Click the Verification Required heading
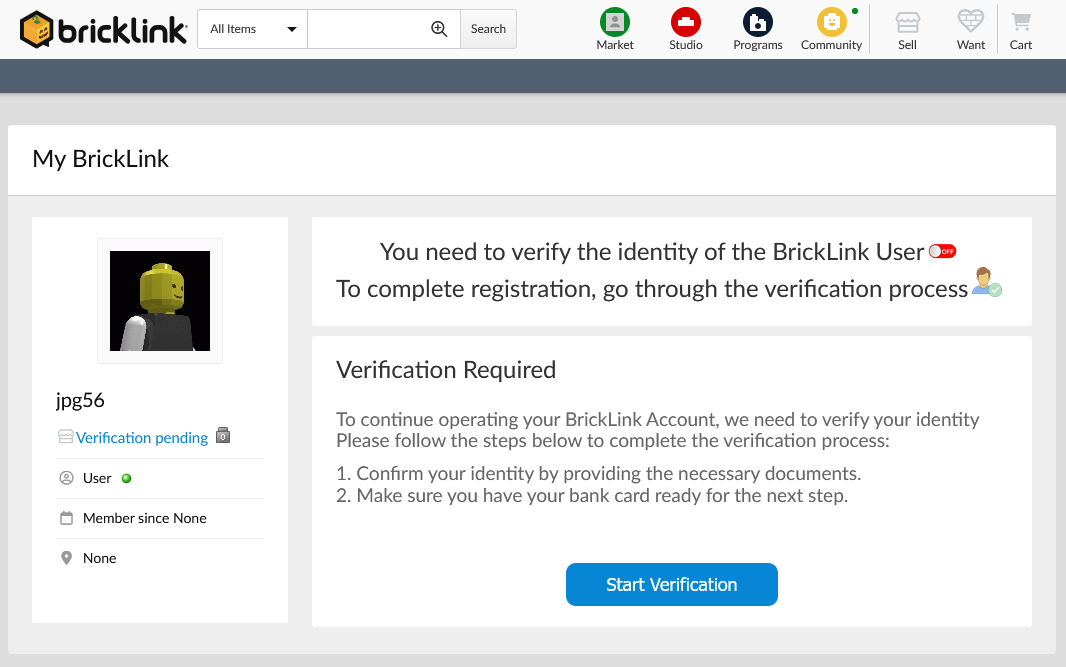 (x=446, y=370)
